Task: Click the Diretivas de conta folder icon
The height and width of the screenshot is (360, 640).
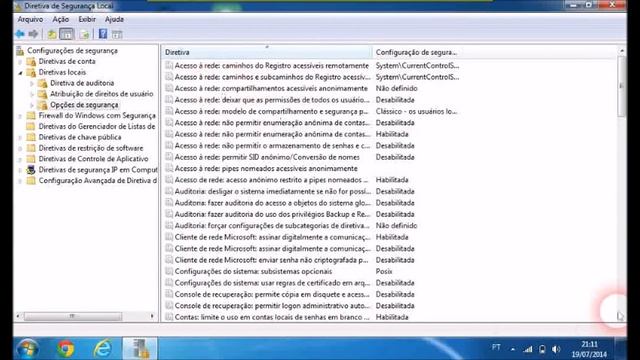Action: point(31,62)
